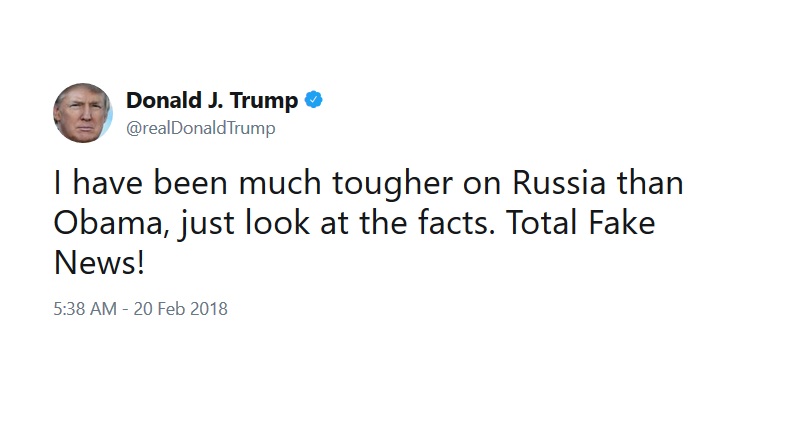Viewport: 798px width, 422px height.
Task: Click the phrase just look in tweet
Action: (244, 224)
